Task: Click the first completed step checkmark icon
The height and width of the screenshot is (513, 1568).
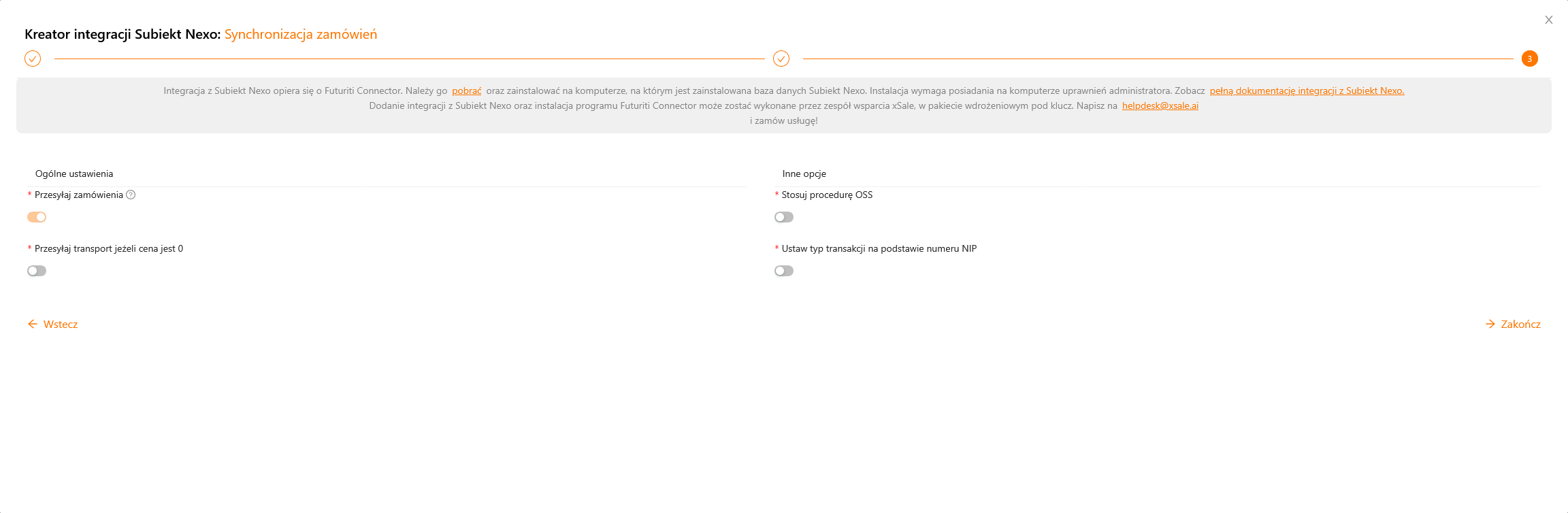Action: [x=33, y=59]
